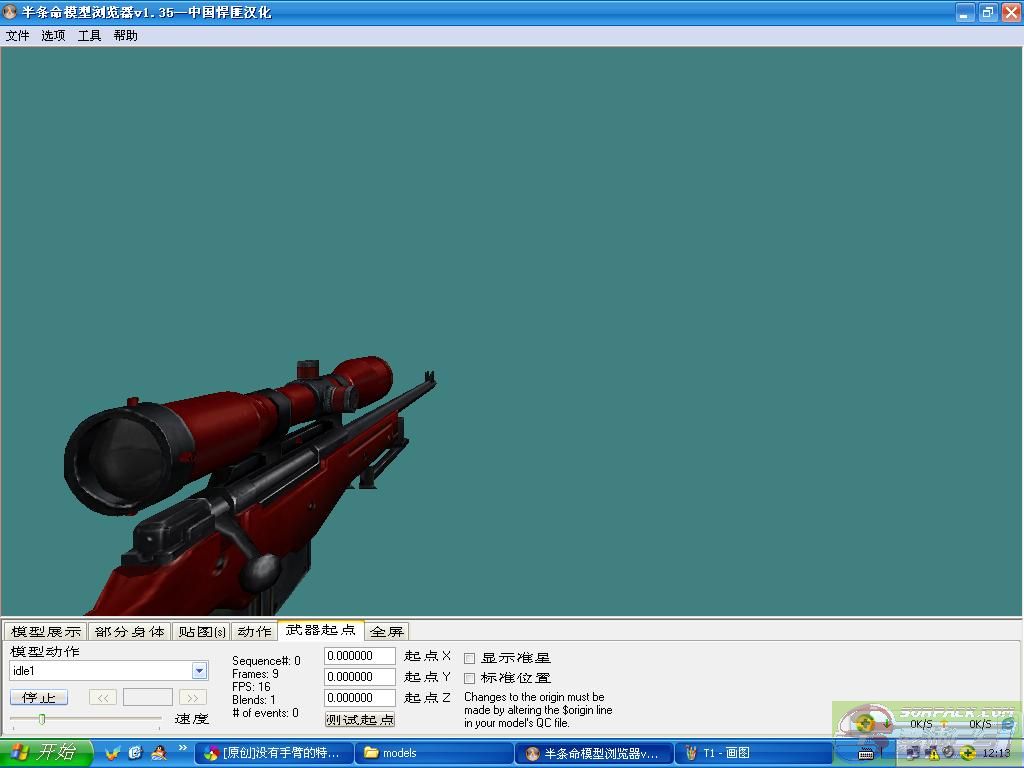Viewport: 1024px width, 768px height.
Task: Click the 停止 button
Action: pyautogui.click(x=39, y=697)
